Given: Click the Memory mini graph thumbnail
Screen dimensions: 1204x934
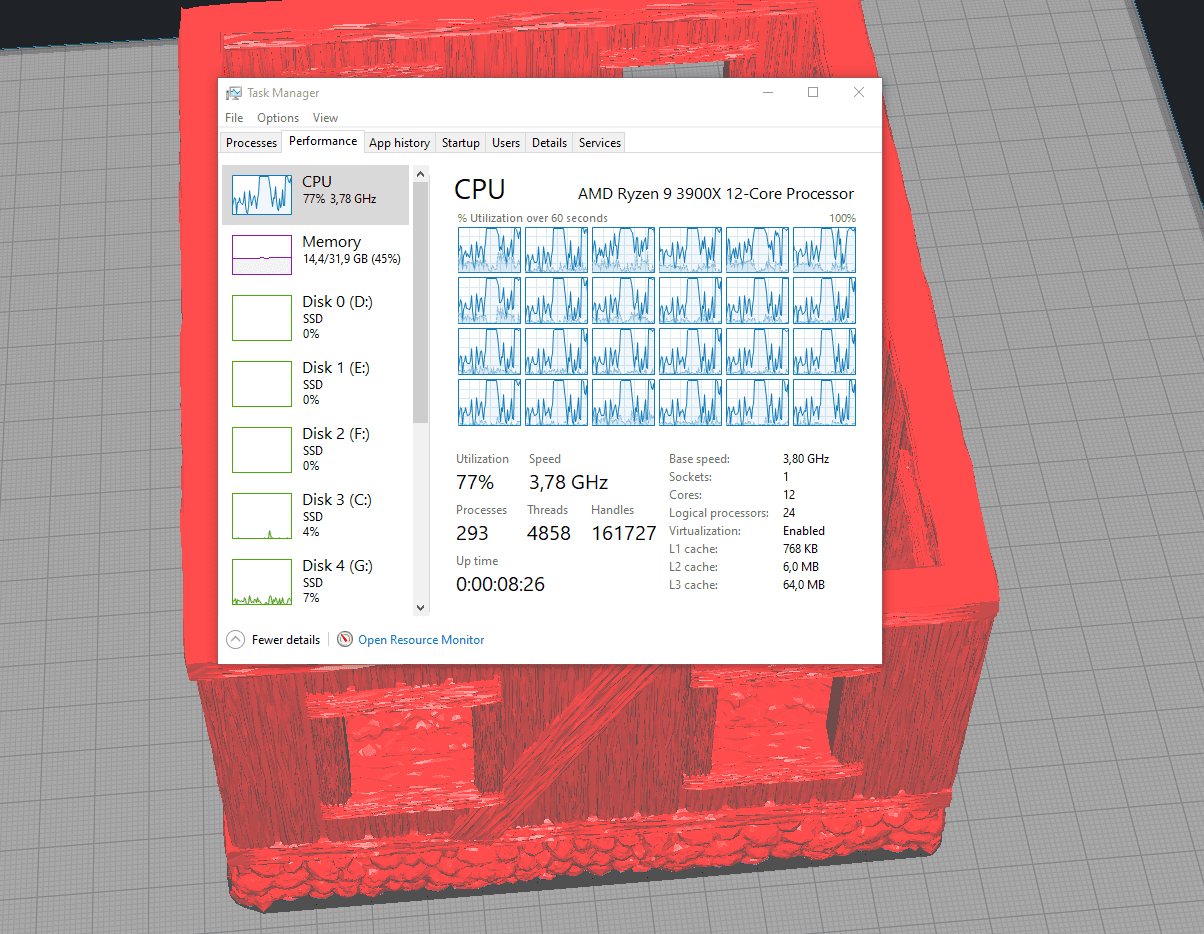Looking at the screenshot, I should pos(262,255).
